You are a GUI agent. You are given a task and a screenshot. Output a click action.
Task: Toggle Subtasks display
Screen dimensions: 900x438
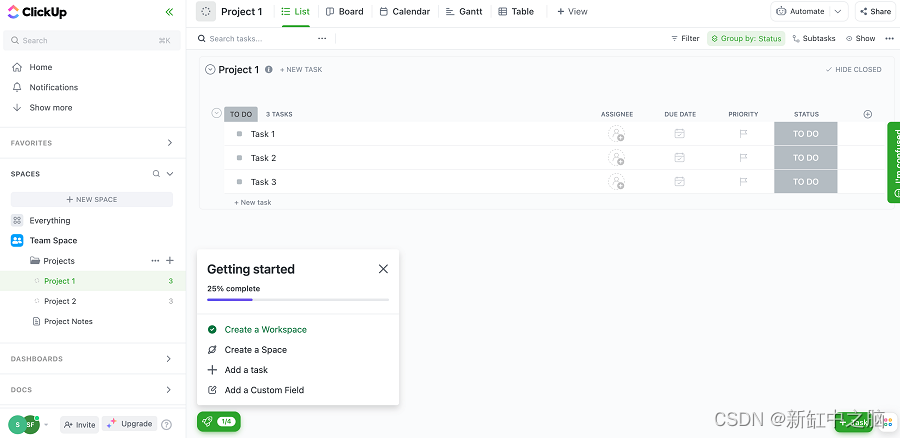814,39
